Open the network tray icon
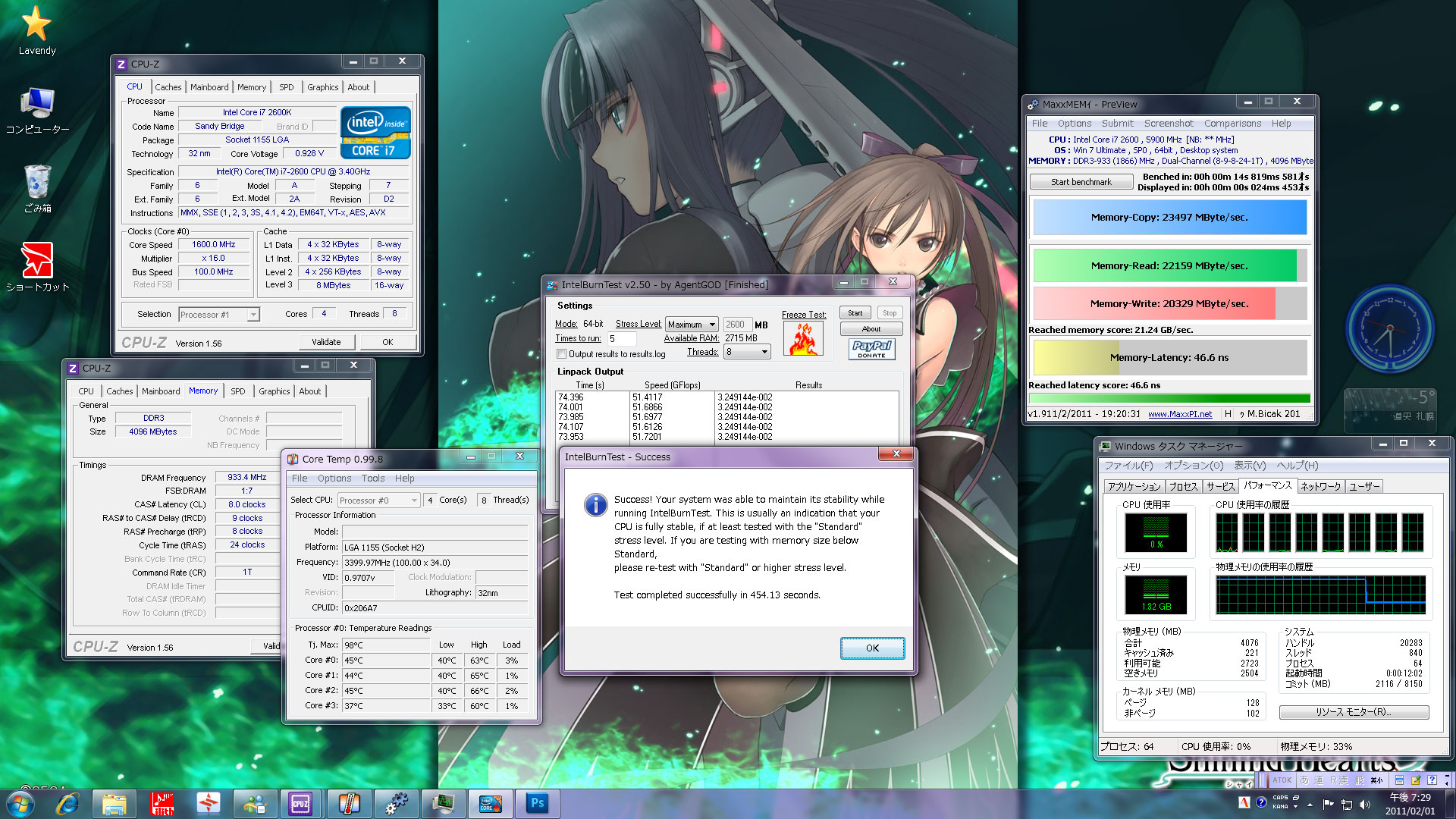The image size is (1456, 819). (x=1347, y=804)
